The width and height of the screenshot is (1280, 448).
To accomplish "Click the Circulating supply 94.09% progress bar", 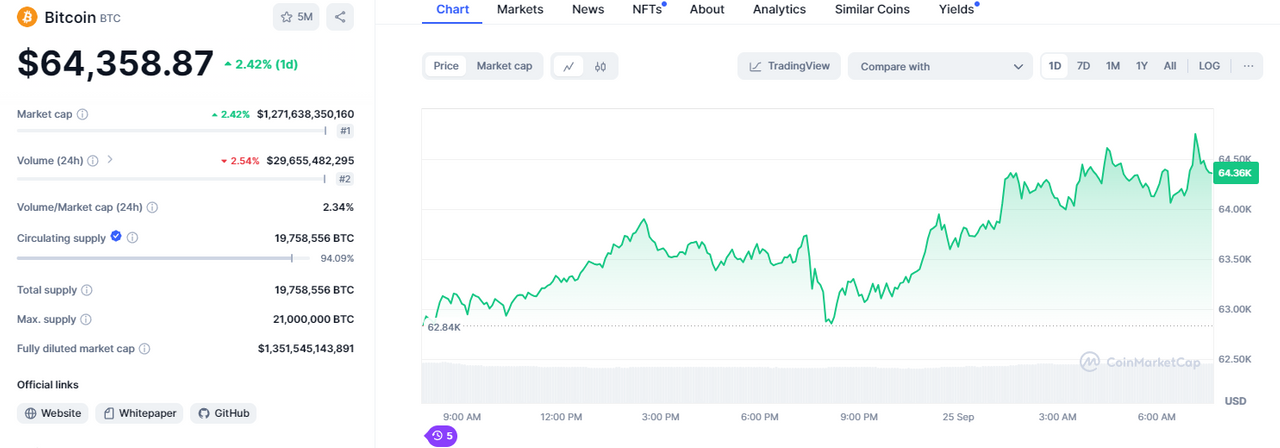I will coord(164,258).
